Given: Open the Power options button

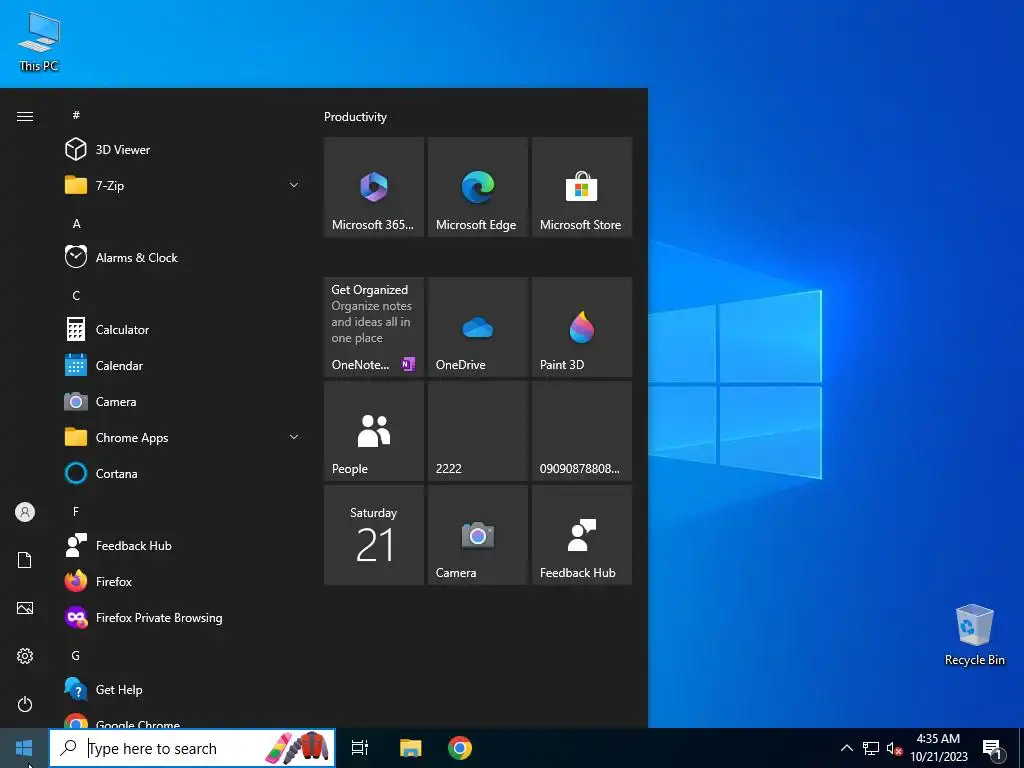Looking at the screenshot, I should coord(25,704).
